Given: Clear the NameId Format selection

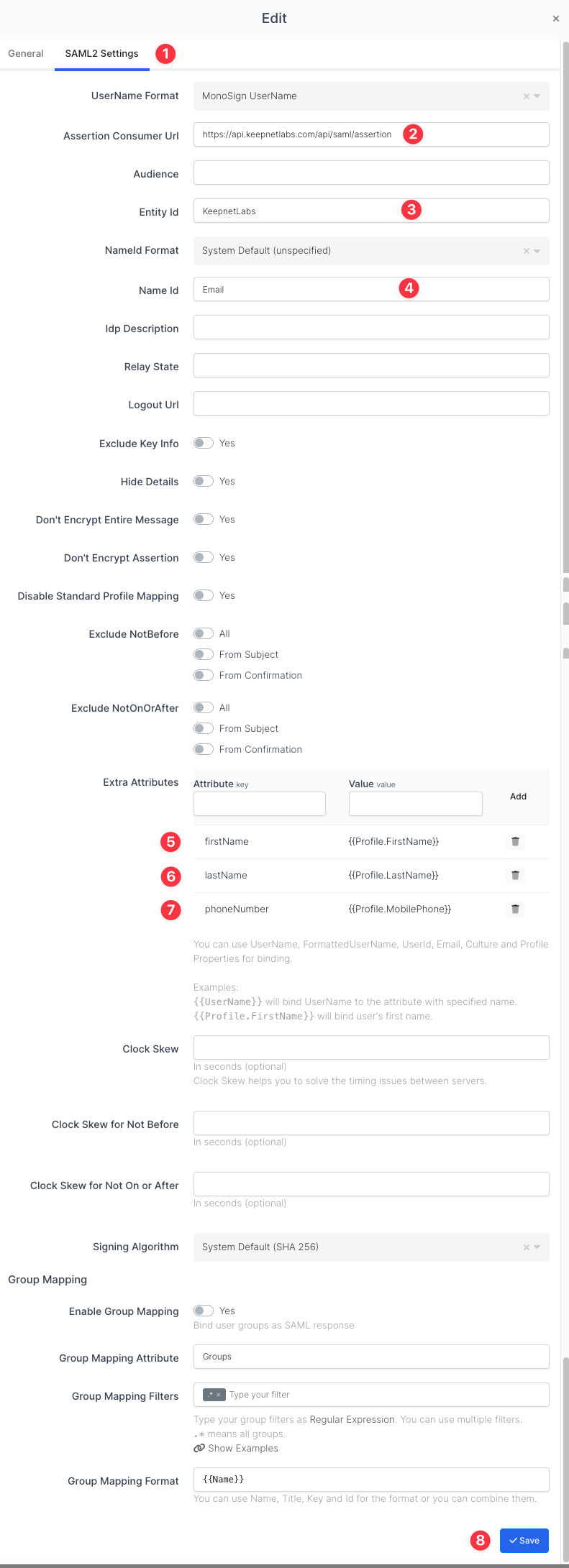Looking at the screenshot, I should click(x=526, y=251).
